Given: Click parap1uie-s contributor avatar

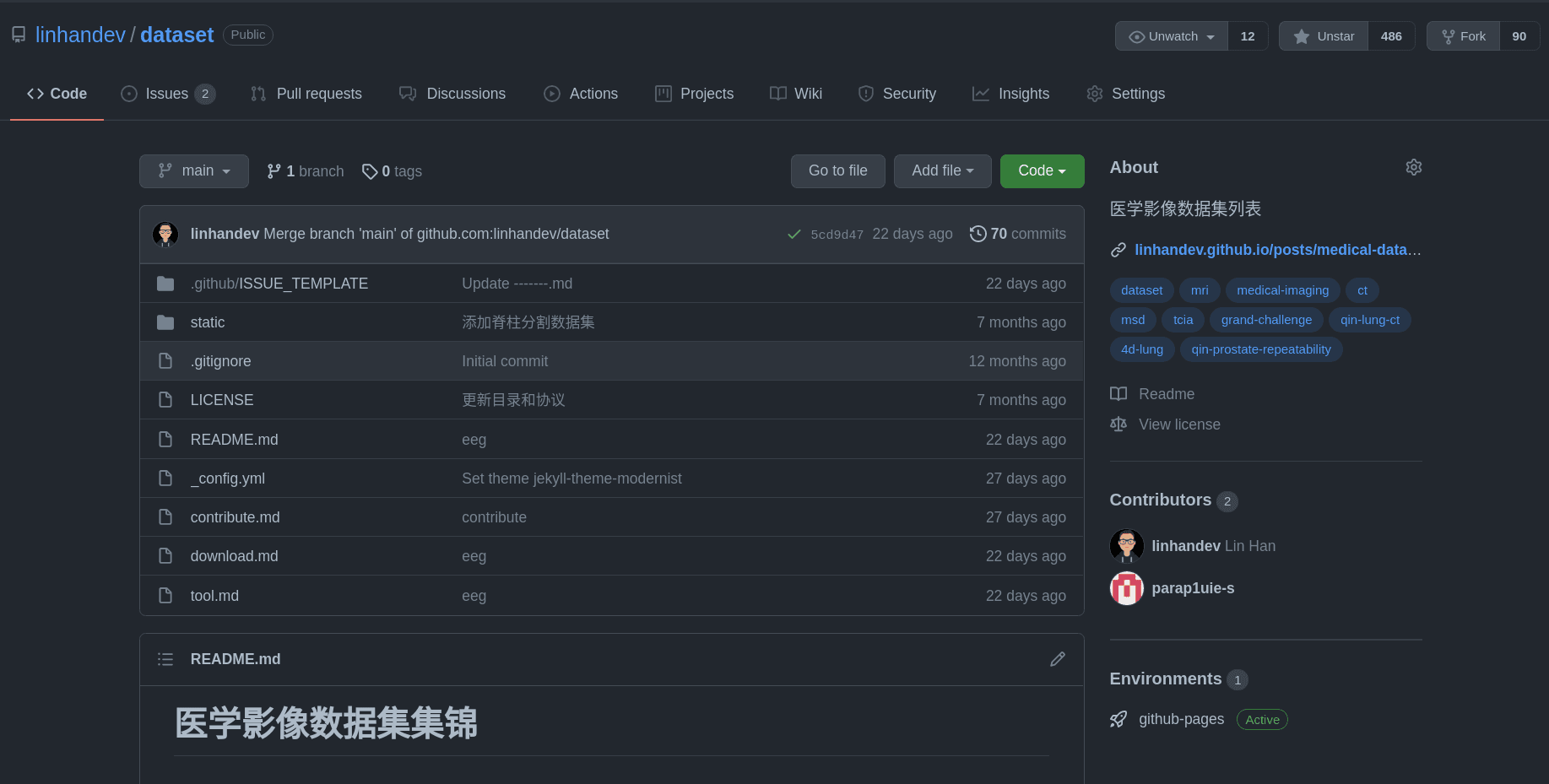Looking at the screenshot, I should point(1126,588).
